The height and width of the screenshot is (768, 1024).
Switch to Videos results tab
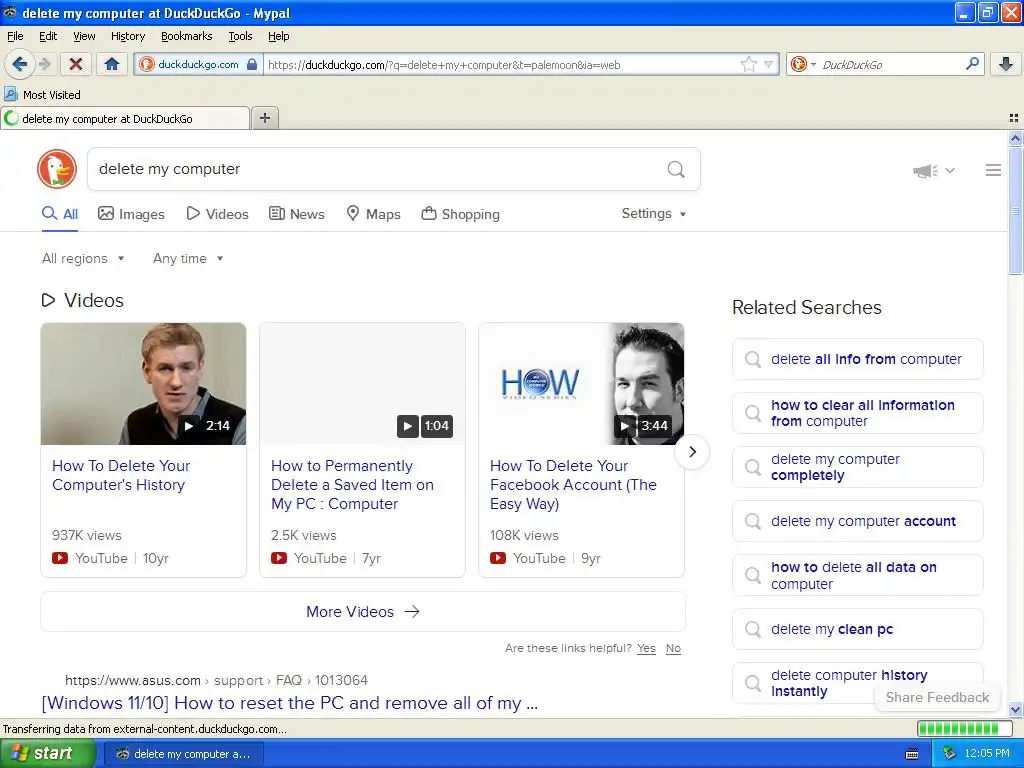[217, 214]
